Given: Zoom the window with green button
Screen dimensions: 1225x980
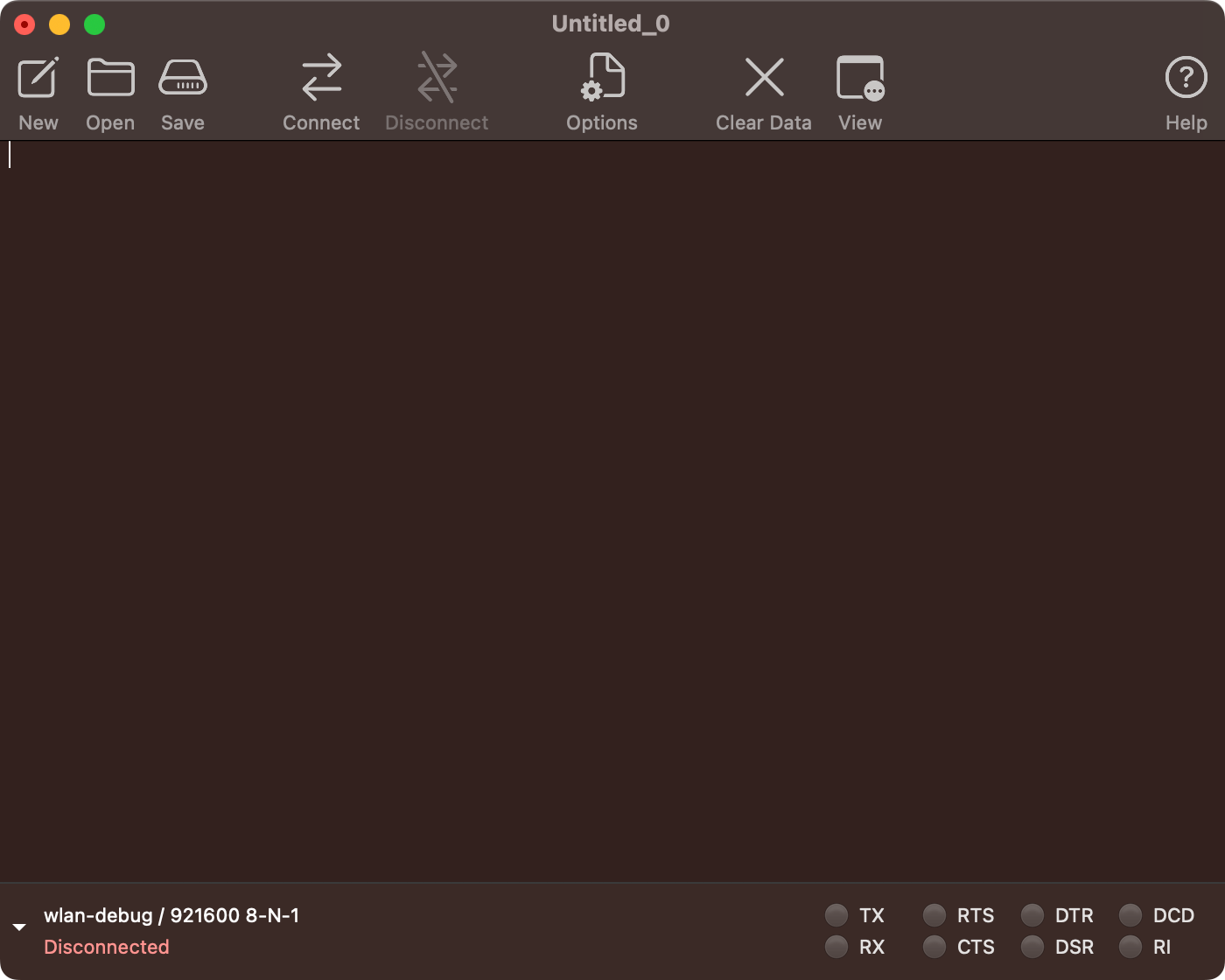Looking at the screenshot, I should (x=94, y=24).
